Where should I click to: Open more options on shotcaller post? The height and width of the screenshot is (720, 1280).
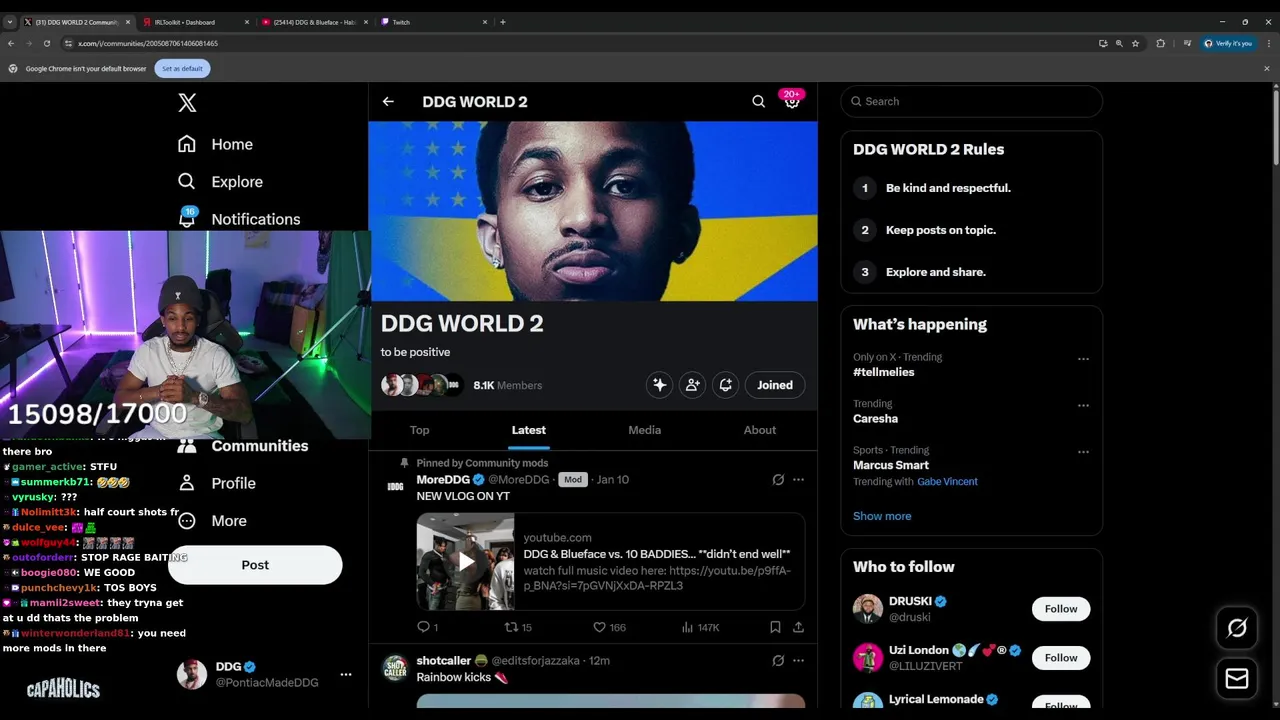[x=798, y=661]
